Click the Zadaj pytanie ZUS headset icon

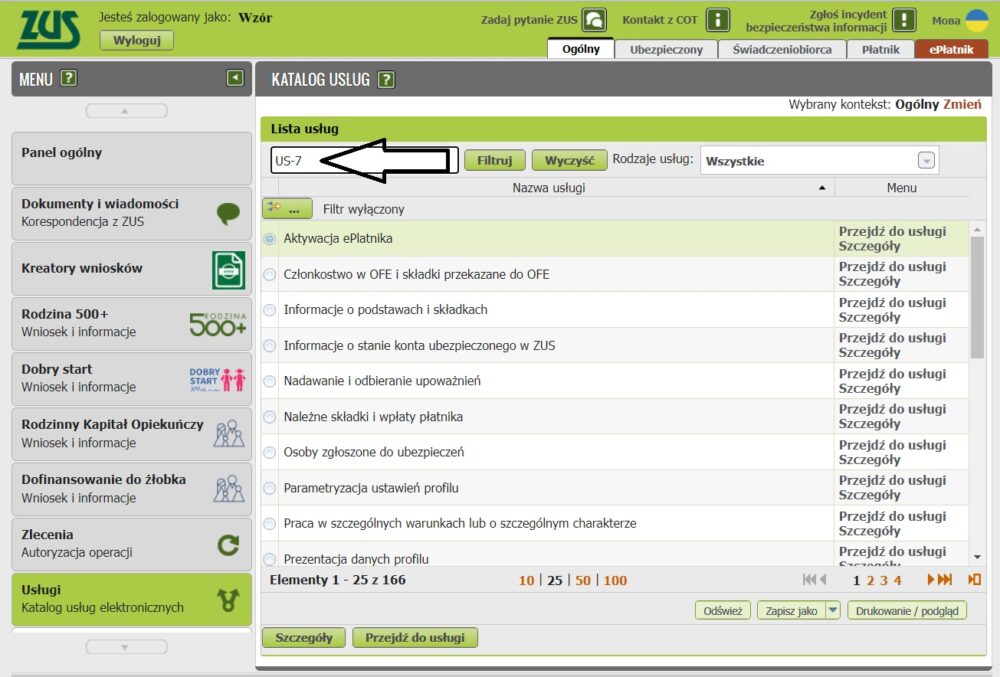(x=594, y=20)
